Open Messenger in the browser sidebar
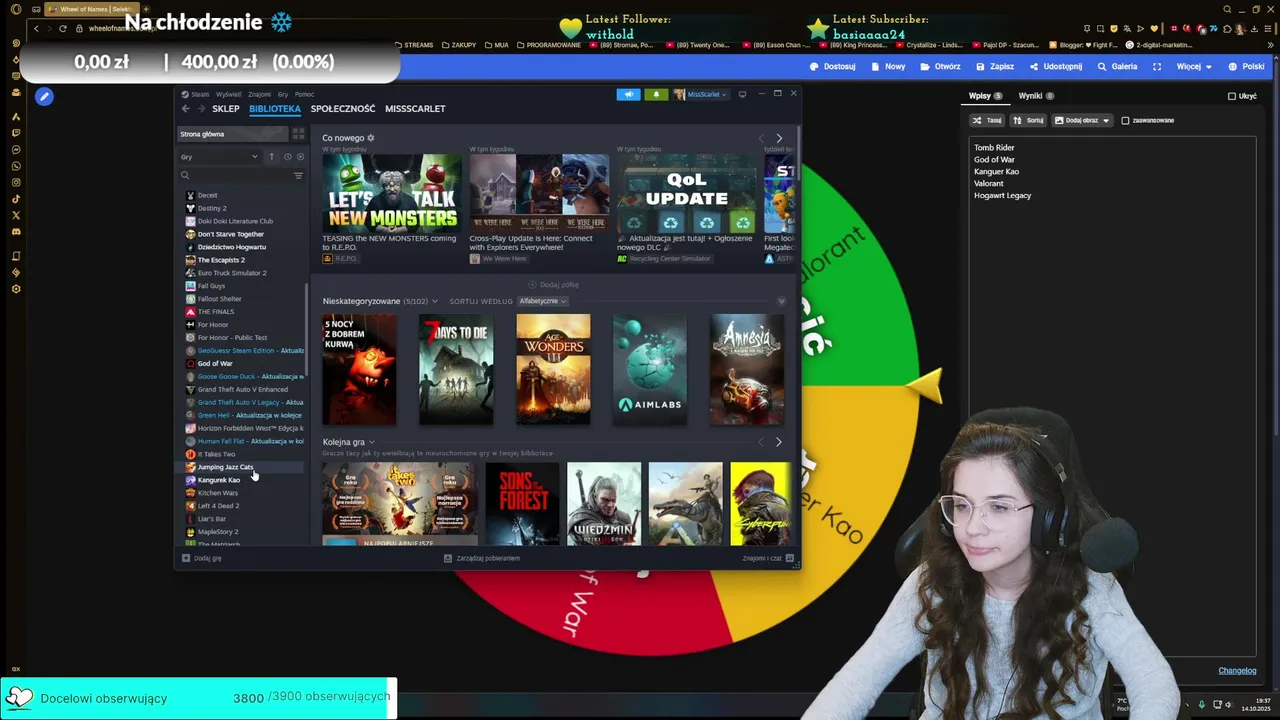 pyautogui.click(x=16, y=149)
